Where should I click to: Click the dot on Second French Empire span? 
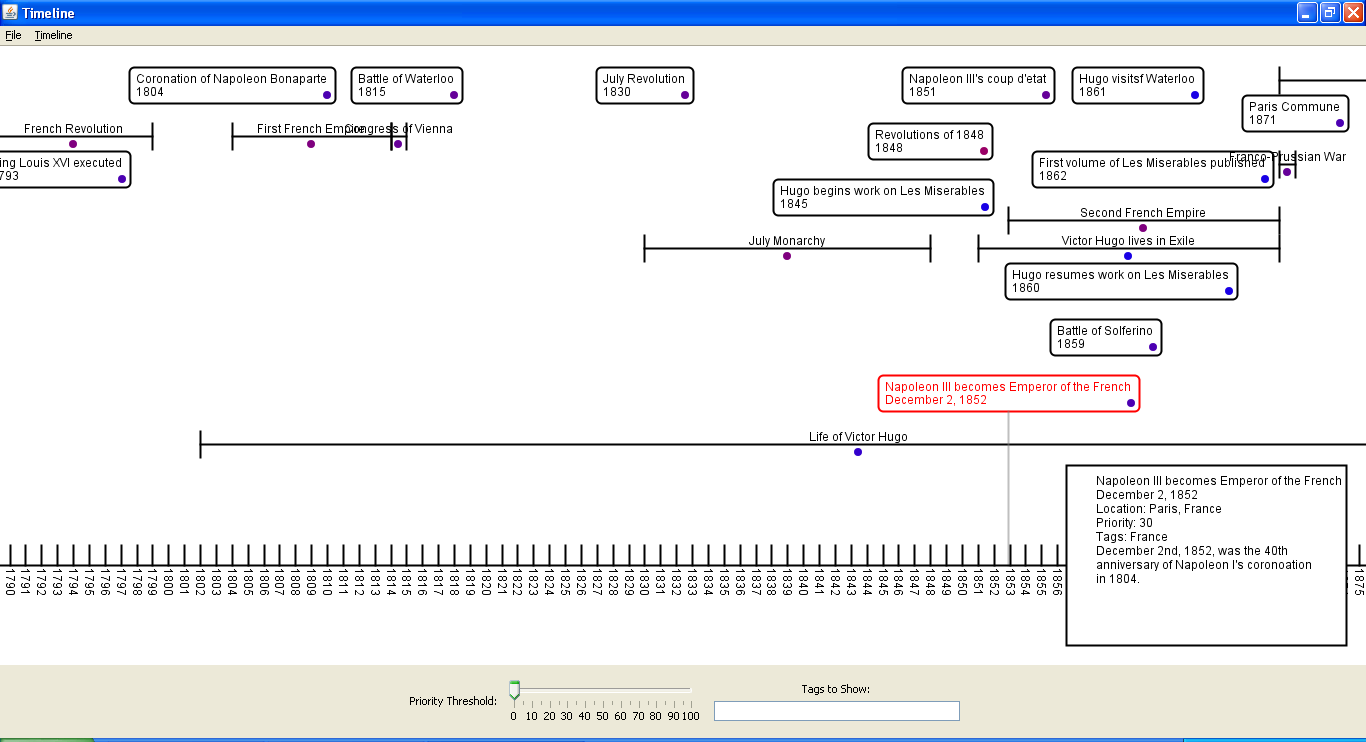(x=1143, y=228)
